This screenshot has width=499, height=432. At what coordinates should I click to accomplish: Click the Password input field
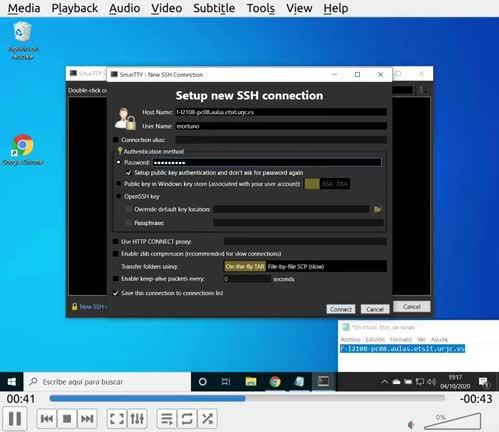tap(267, 163)
